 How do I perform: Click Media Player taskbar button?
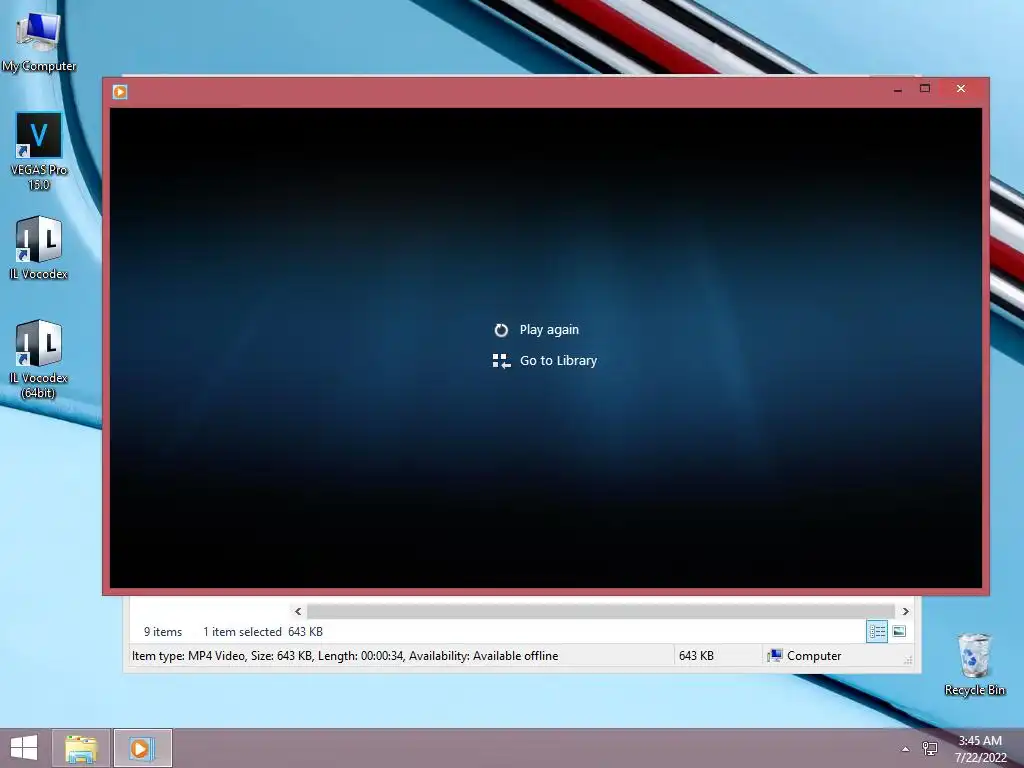point(142,748)
